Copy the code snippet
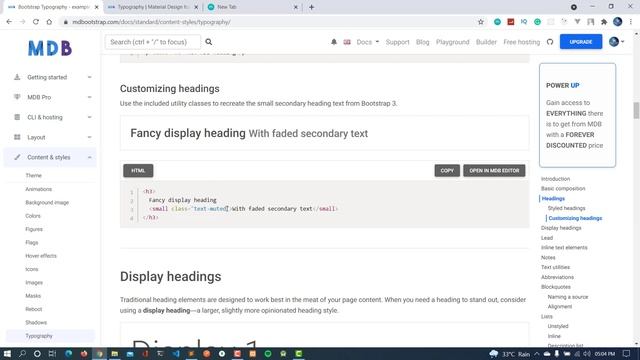Viewport: 640px width, 360px height. click(x=447, y=171)
